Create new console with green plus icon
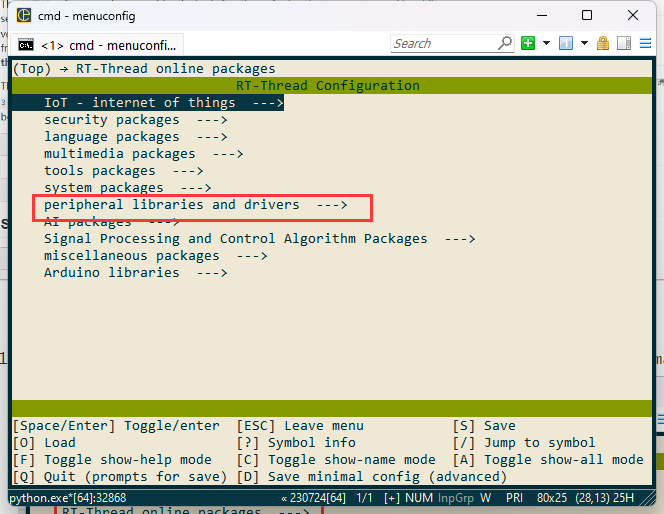 [x=528, y=43]
